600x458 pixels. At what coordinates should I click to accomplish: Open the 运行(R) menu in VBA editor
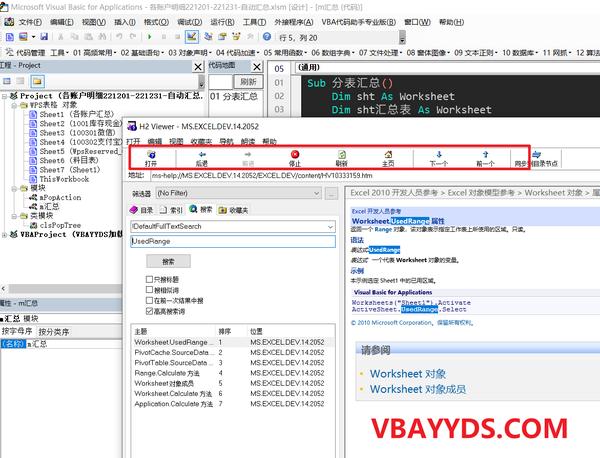(222, 22)
